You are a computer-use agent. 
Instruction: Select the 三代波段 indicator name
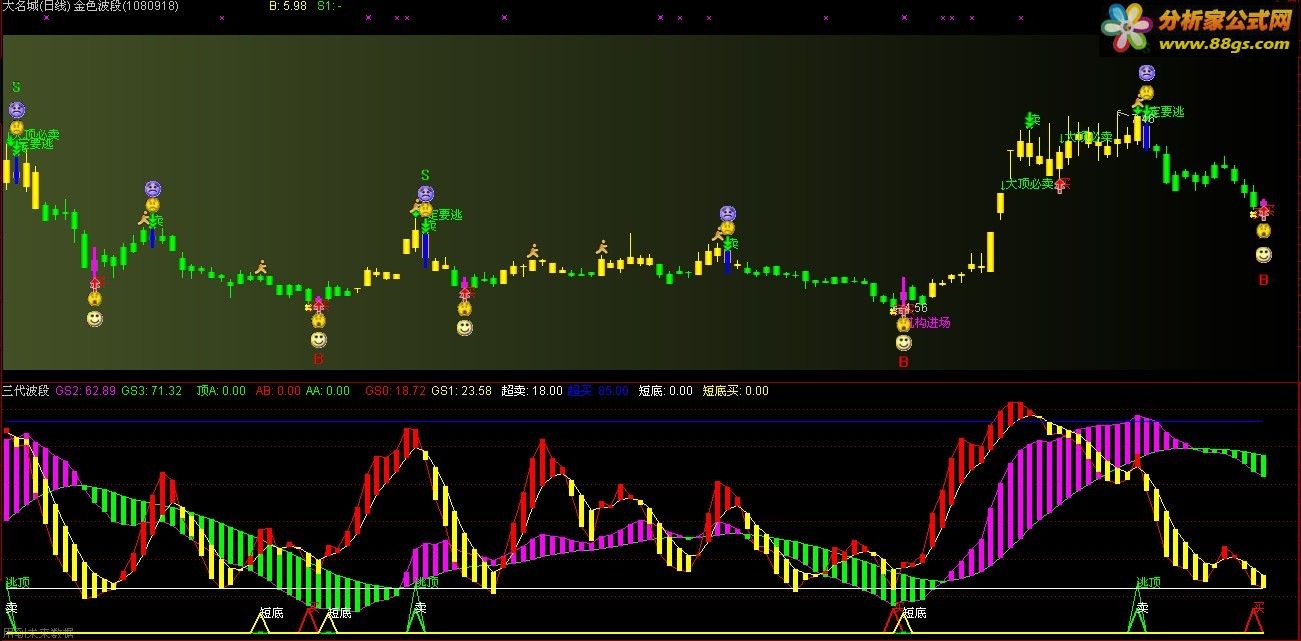pos(26,391)
